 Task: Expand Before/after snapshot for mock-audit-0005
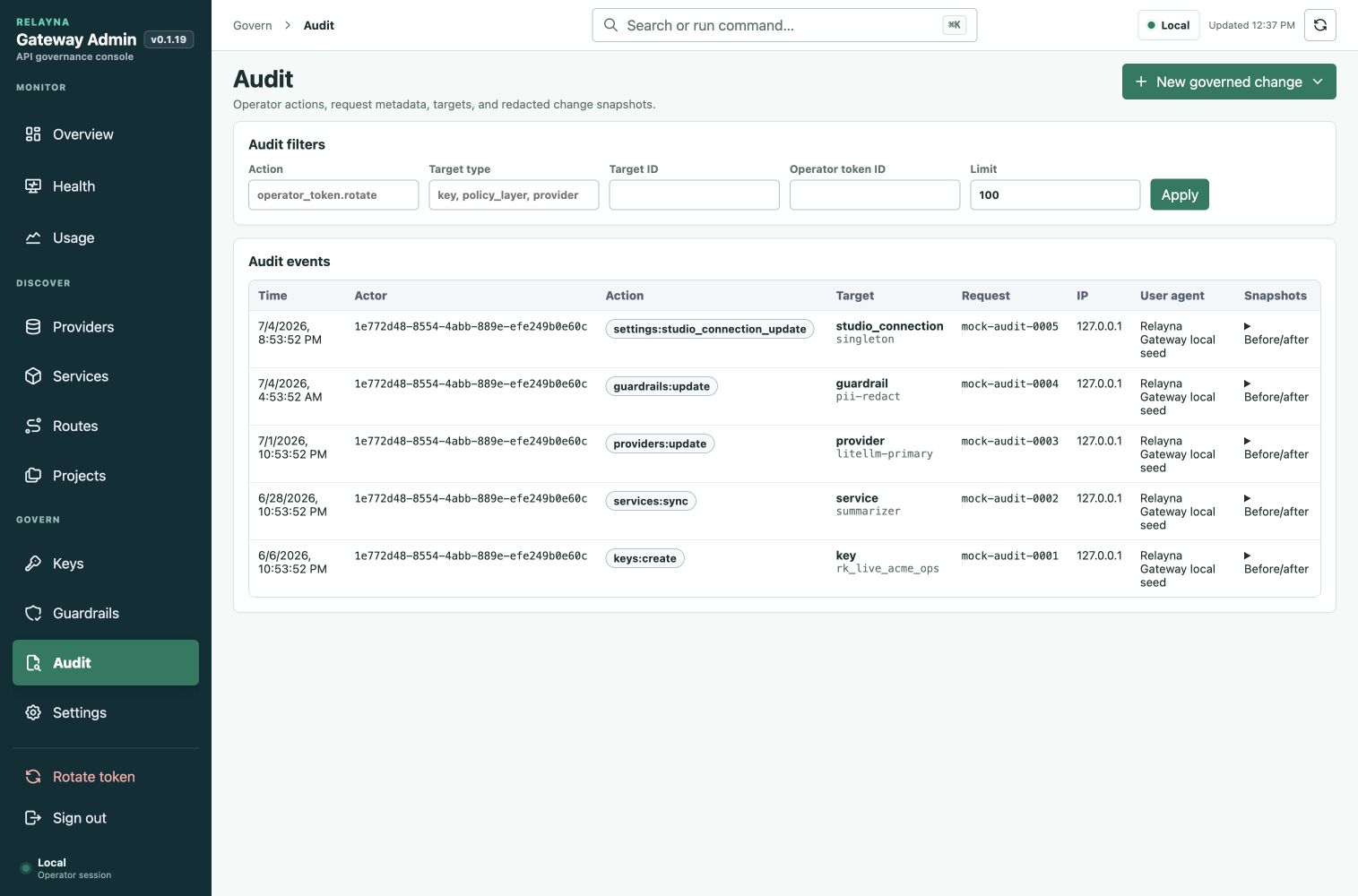point(1276,333)
